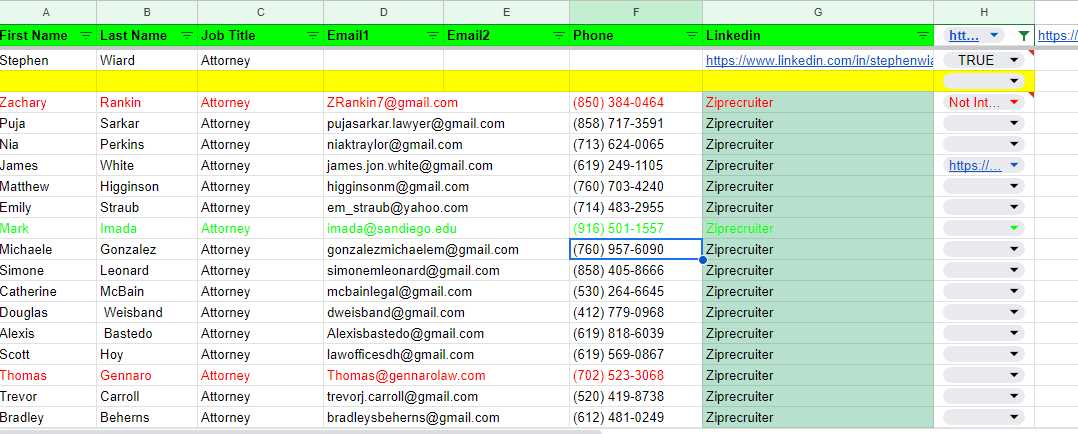
Task: Click Thomas Gennaro's phone number cell
Action: [x=618, y=375]
